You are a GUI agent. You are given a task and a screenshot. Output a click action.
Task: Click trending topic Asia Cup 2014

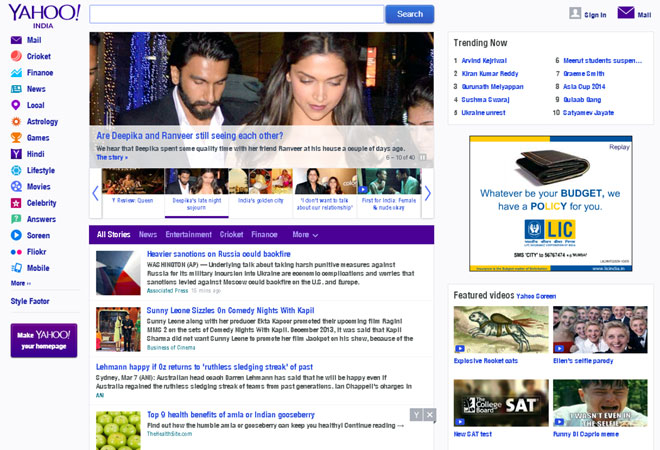[584, 87]
